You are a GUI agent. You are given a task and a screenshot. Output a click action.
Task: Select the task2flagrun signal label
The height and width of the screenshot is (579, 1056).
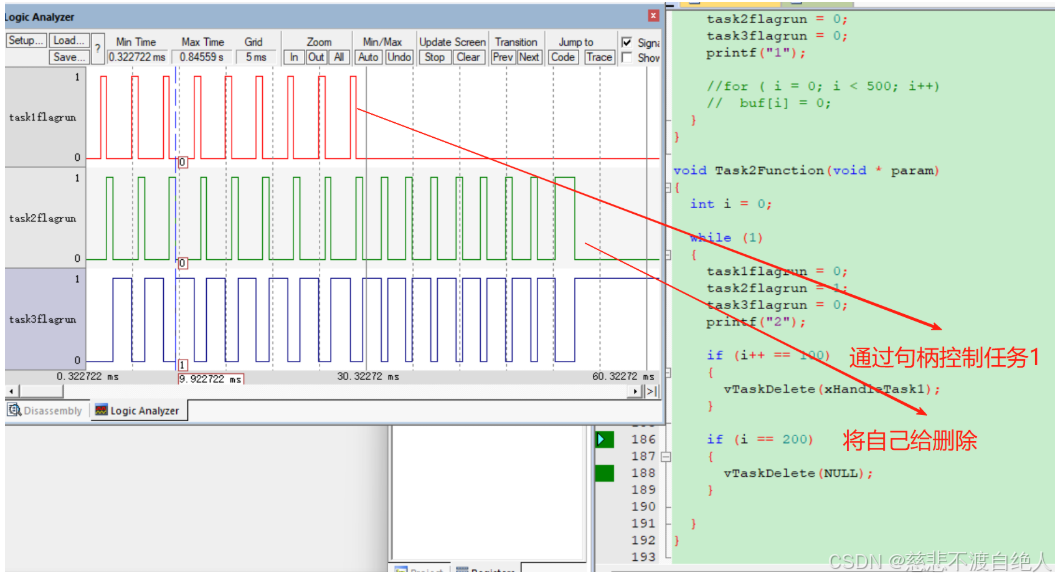pyautogui.click(x=42, y=218)
